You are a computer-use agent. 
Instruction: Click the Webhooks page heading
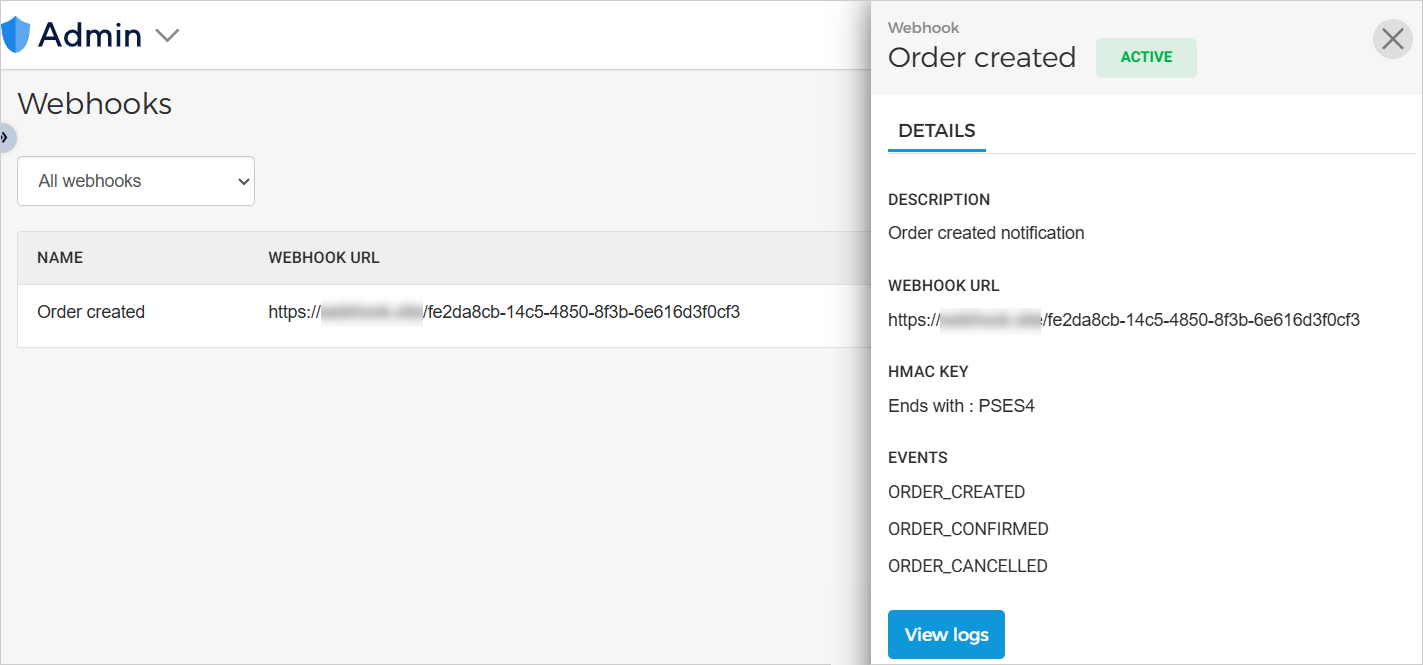click(95, 104)
